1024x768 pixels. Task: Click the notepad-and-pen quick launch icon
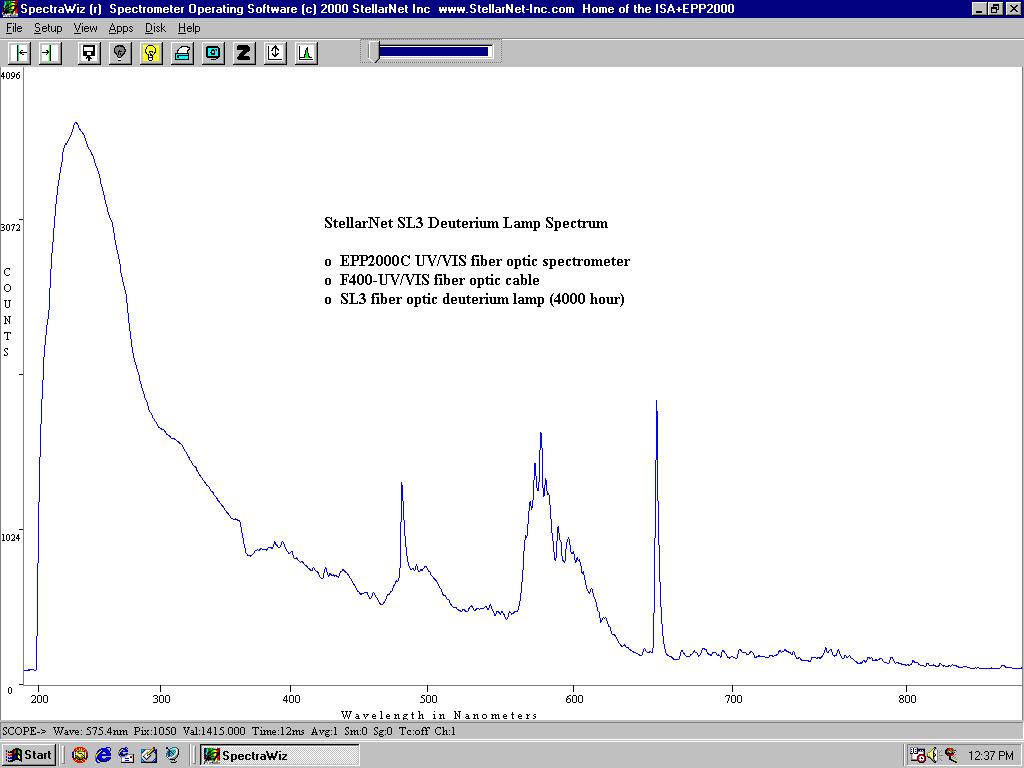[x=149, y=756]
